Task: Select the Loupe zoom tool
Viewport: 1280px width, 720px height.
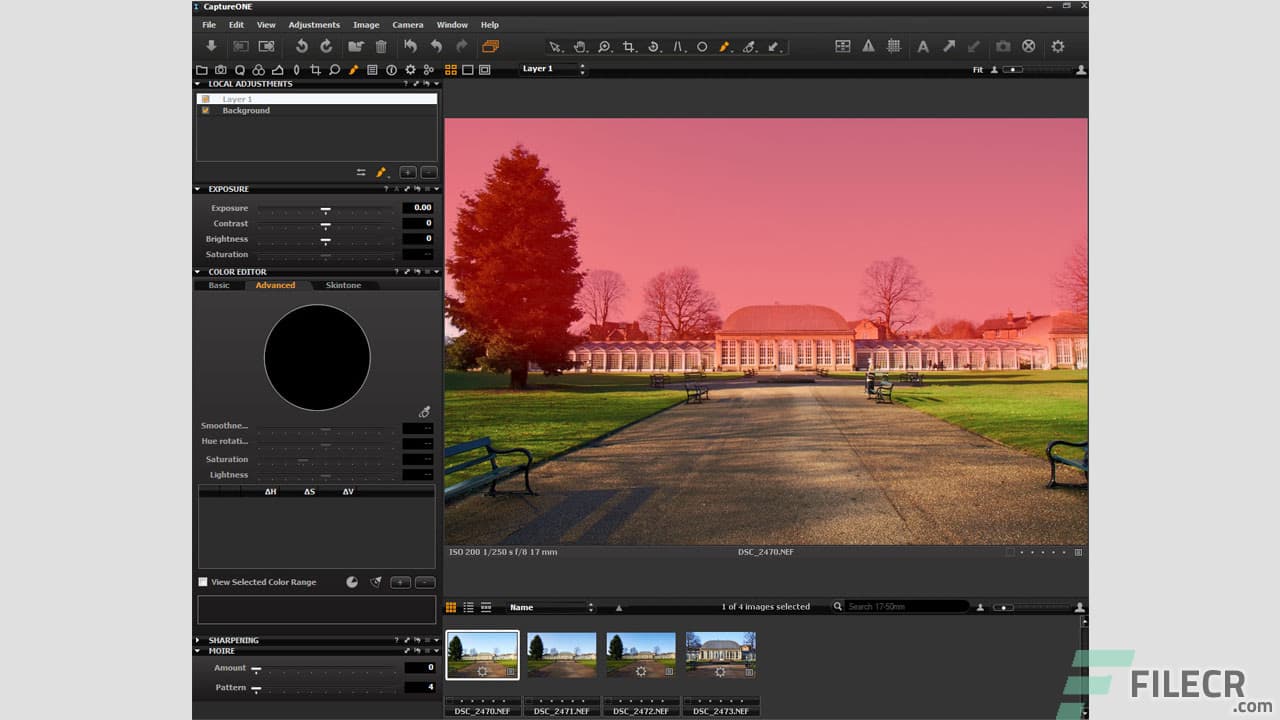Action: [x=604, y=47]
